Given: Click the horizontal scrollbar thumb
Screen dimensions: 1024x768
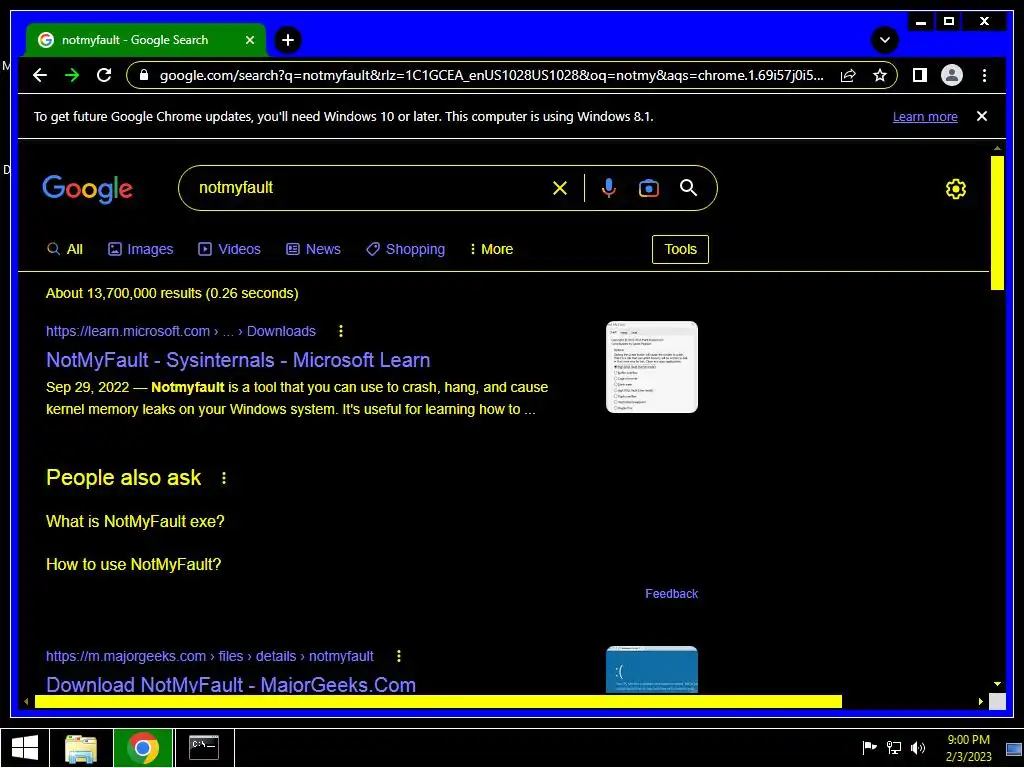Looking at the screenshot, I should [438, 701].
